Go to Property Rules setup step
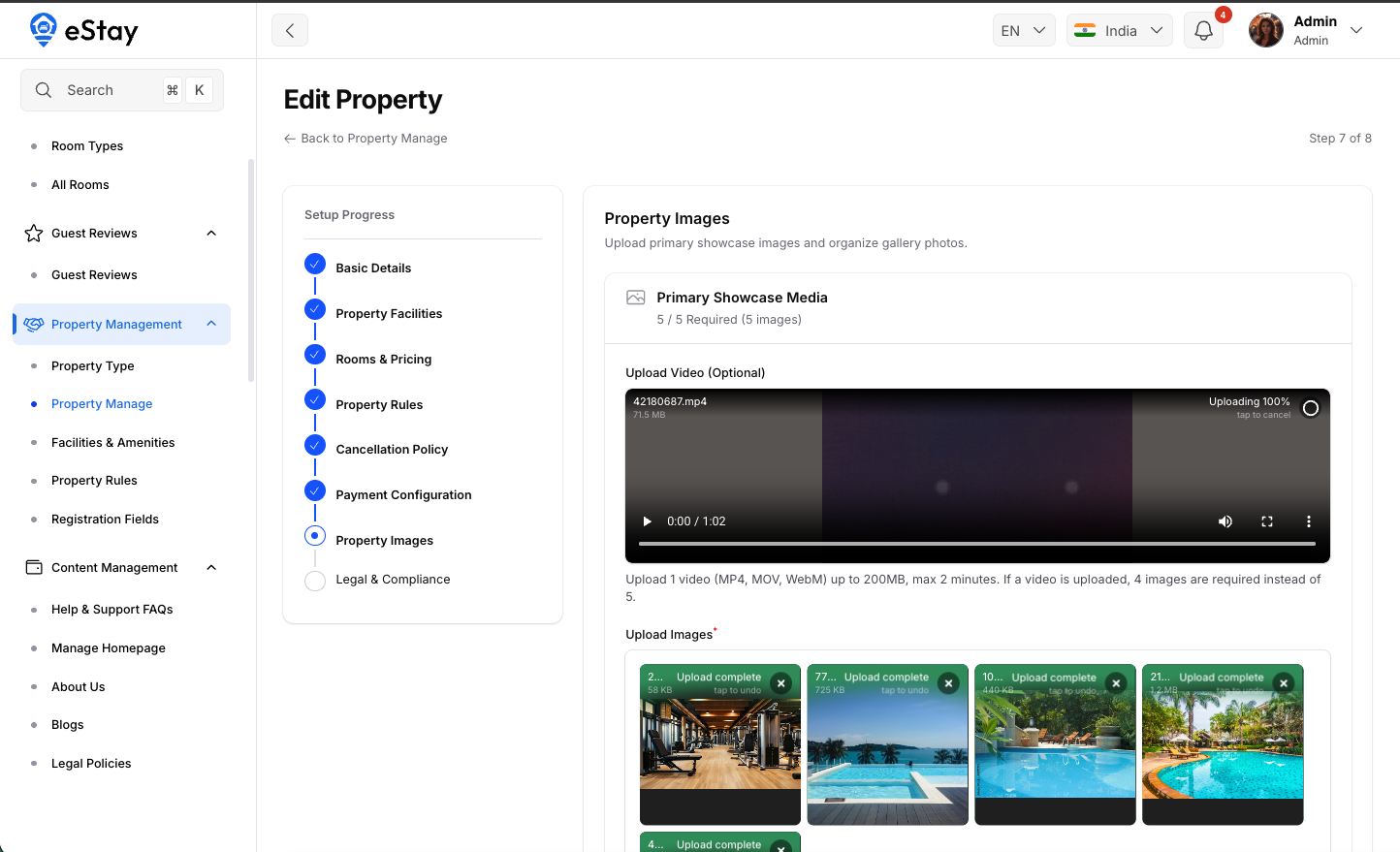This screenshot has height=852, width=1400. pyautogui.click(x=379, y=405)
